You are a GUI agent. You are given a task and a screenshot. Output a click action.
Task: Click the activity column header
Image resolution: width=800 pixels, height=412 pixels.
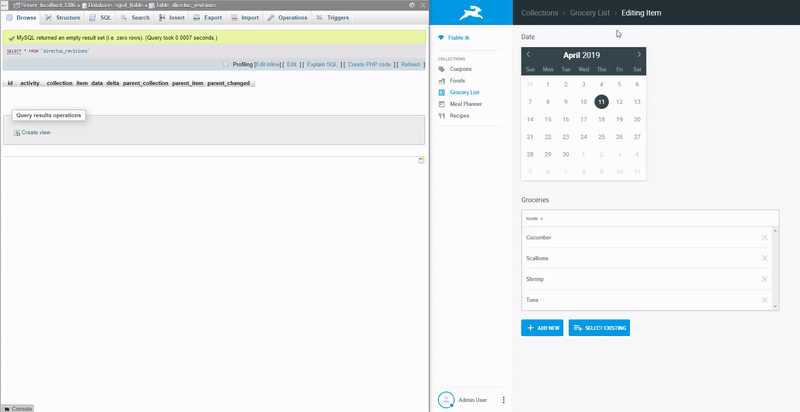pos(30,83)
